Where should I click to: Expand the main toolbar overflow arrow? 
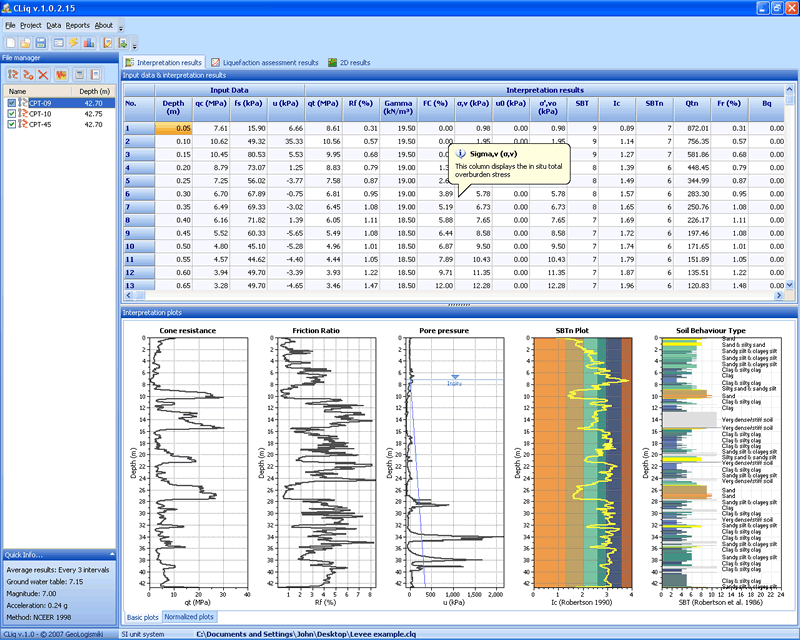[135, 45]
